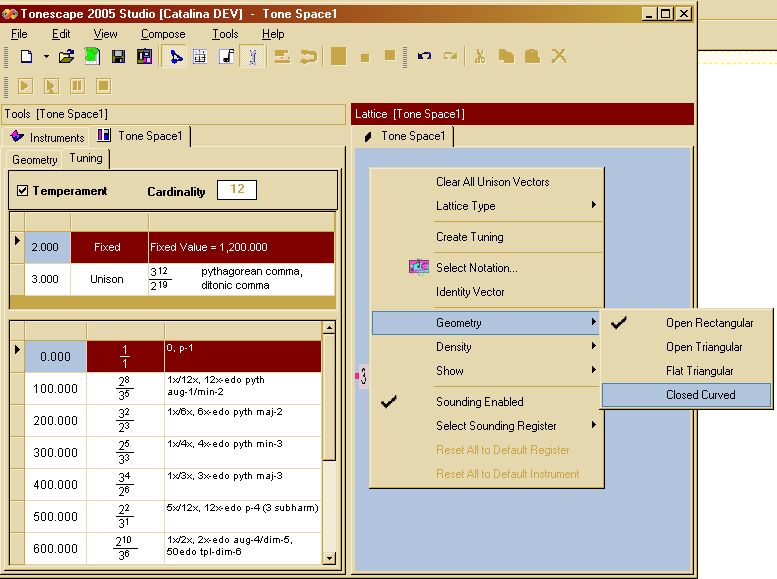Click the music note toolbar icon

[226, 57]
